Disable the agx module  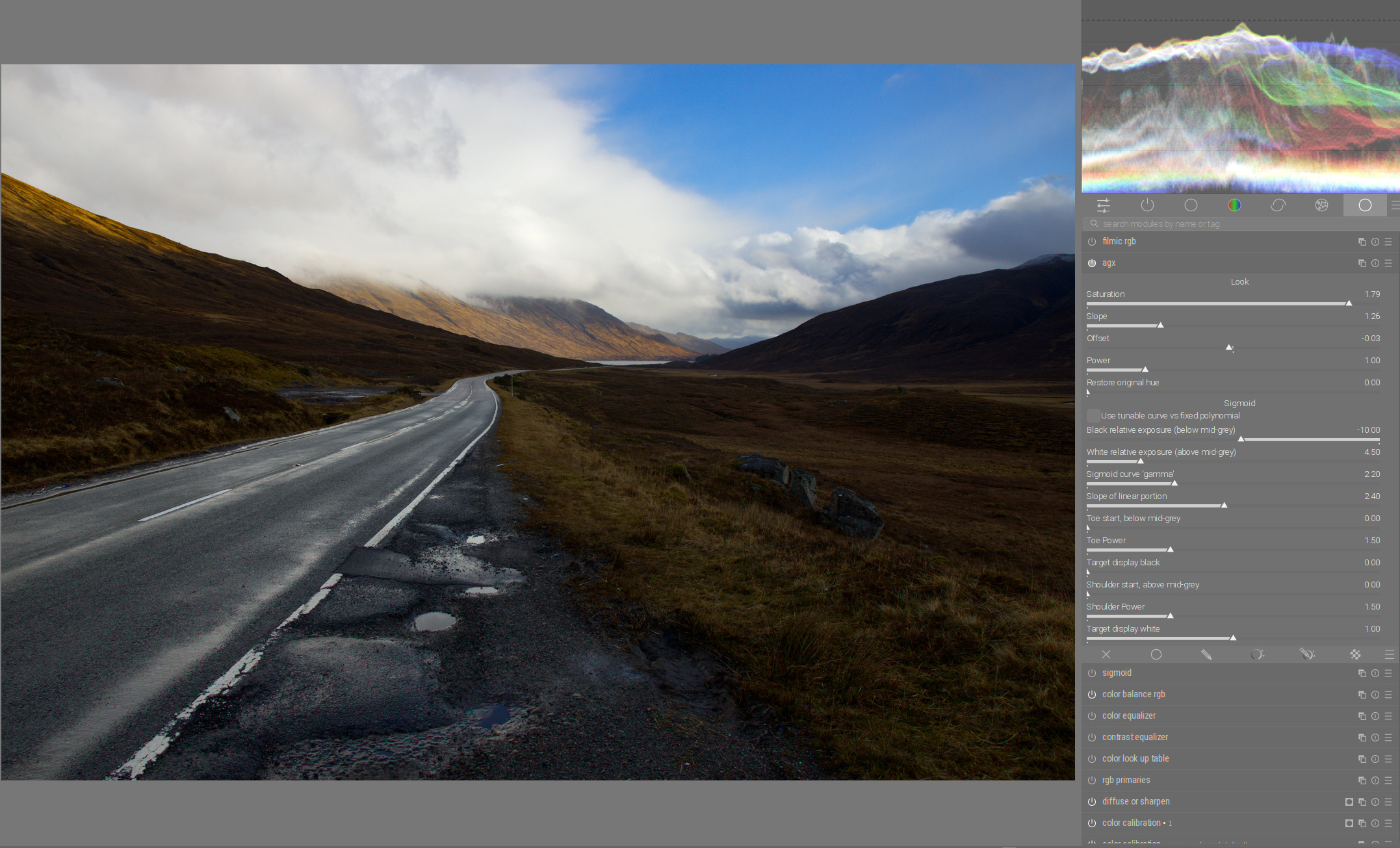(1092, 263)
